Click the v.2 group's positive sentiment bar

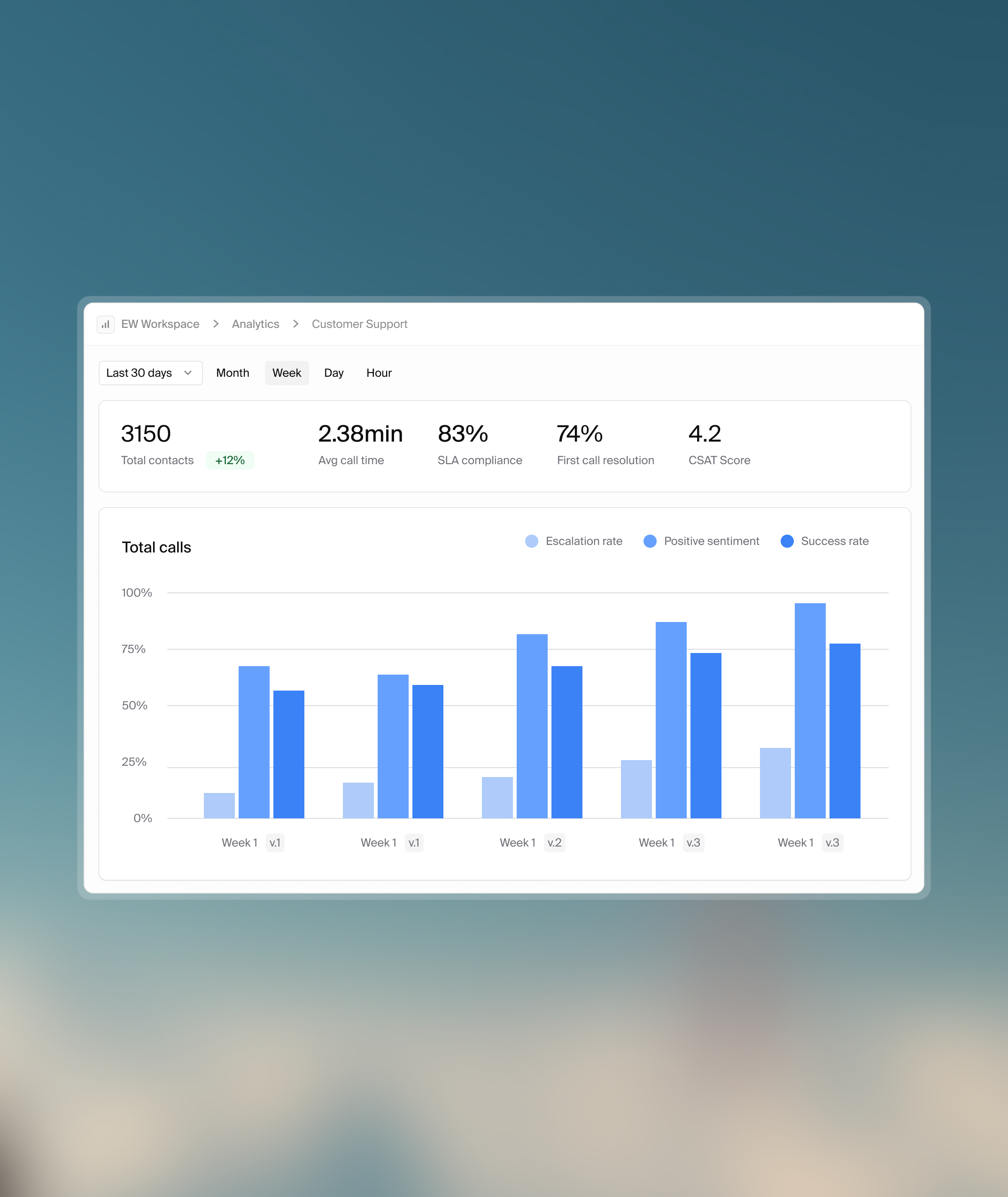[x=532, y=726]
